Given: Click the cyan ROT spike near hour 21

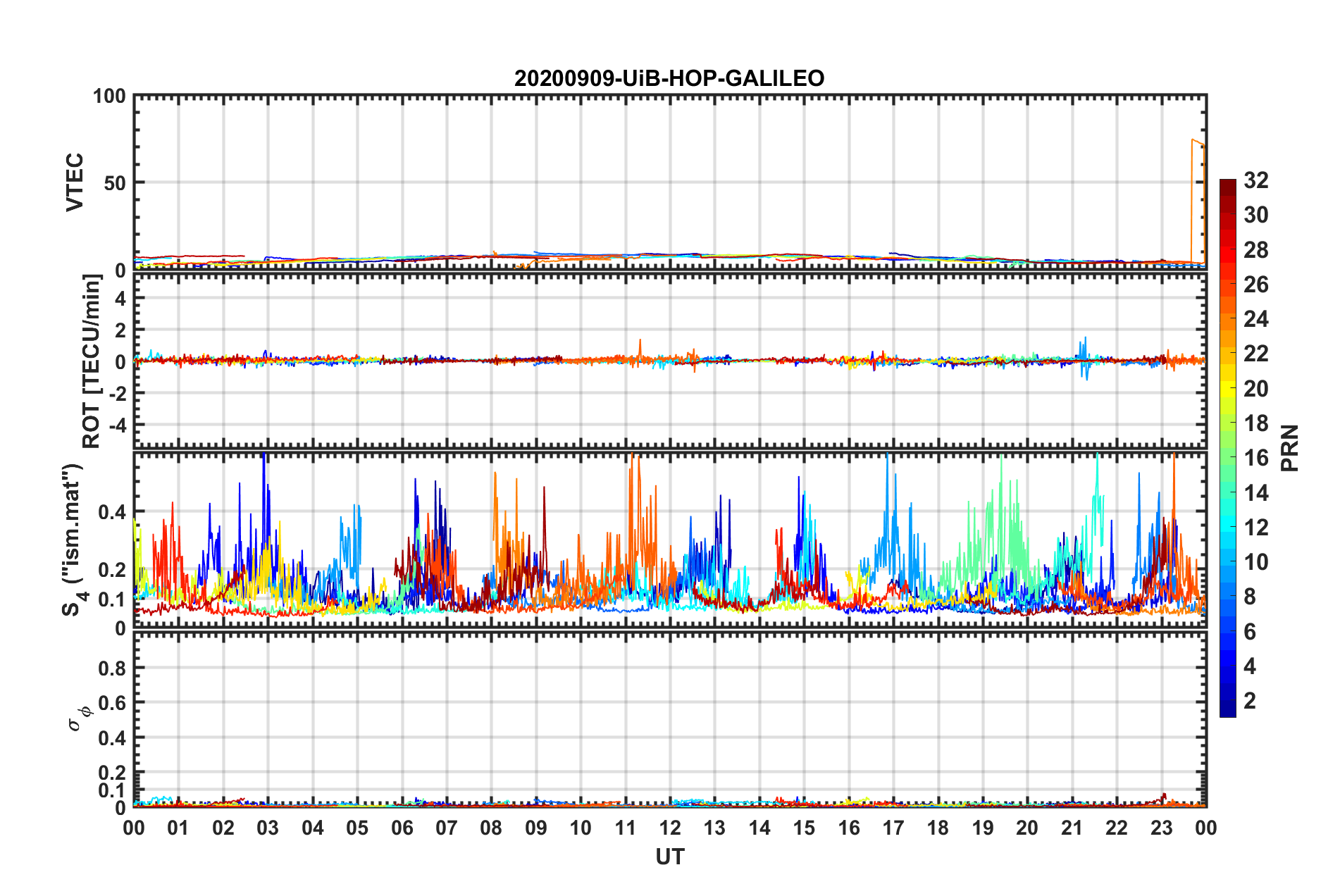Looking at the screenshot, I should point(1084,359).
